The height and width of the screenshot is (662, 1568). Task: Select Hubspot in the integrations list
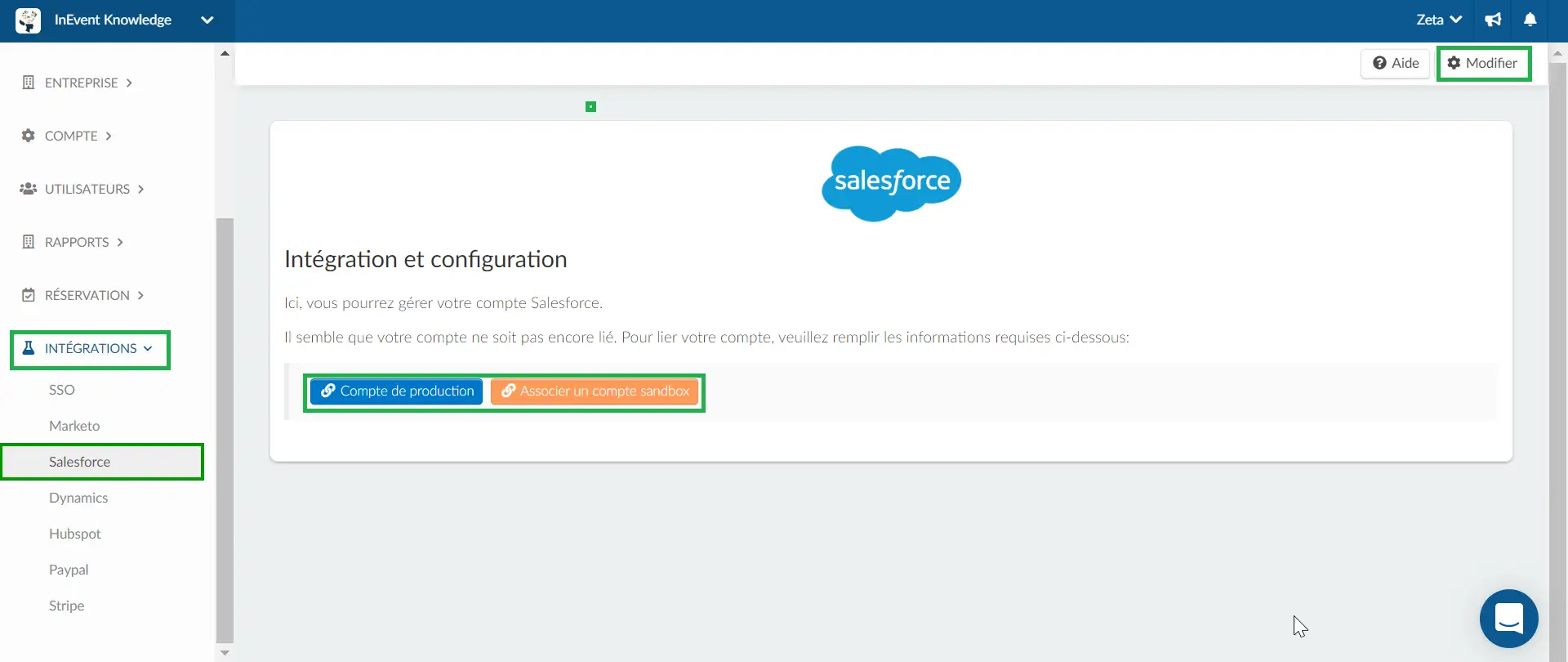pyautogui.click(x=75, y=534)
